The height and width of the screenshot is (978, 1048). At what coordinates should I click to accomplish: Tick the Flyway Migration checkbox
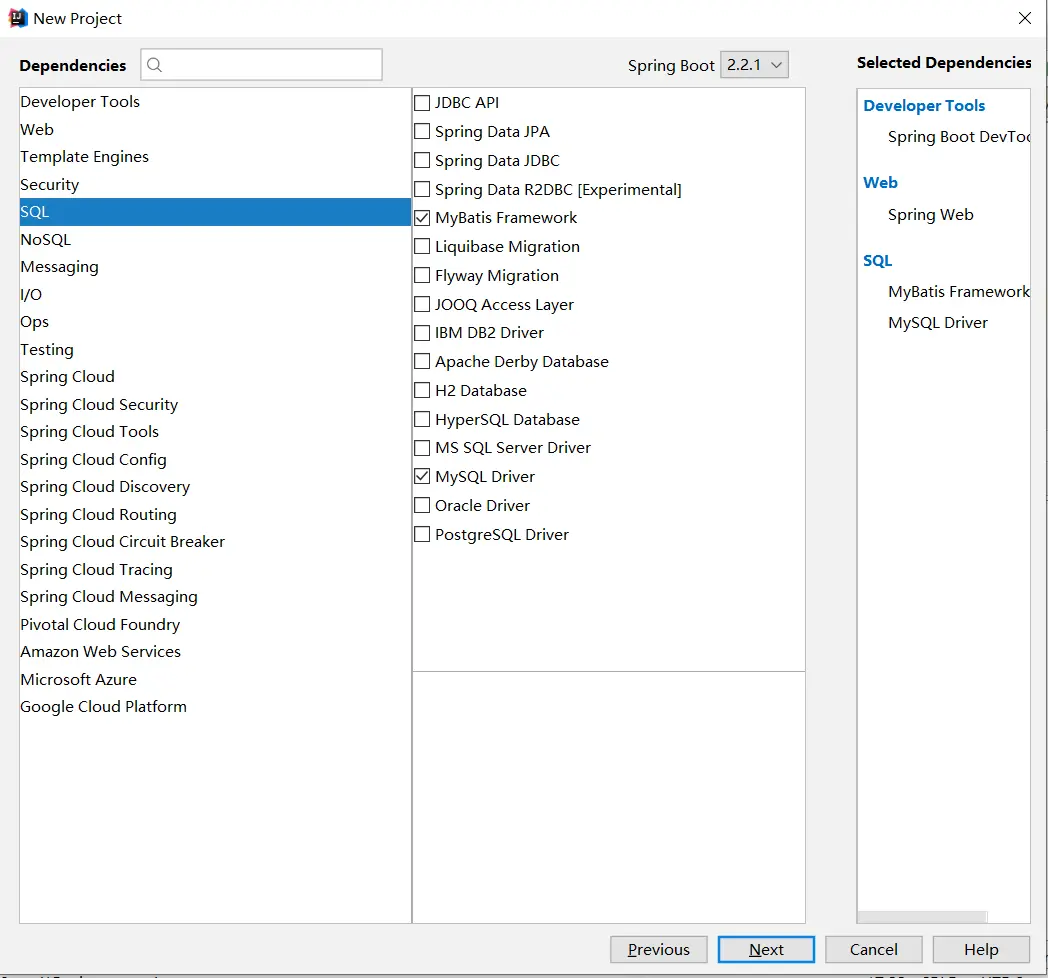point(422,275)
